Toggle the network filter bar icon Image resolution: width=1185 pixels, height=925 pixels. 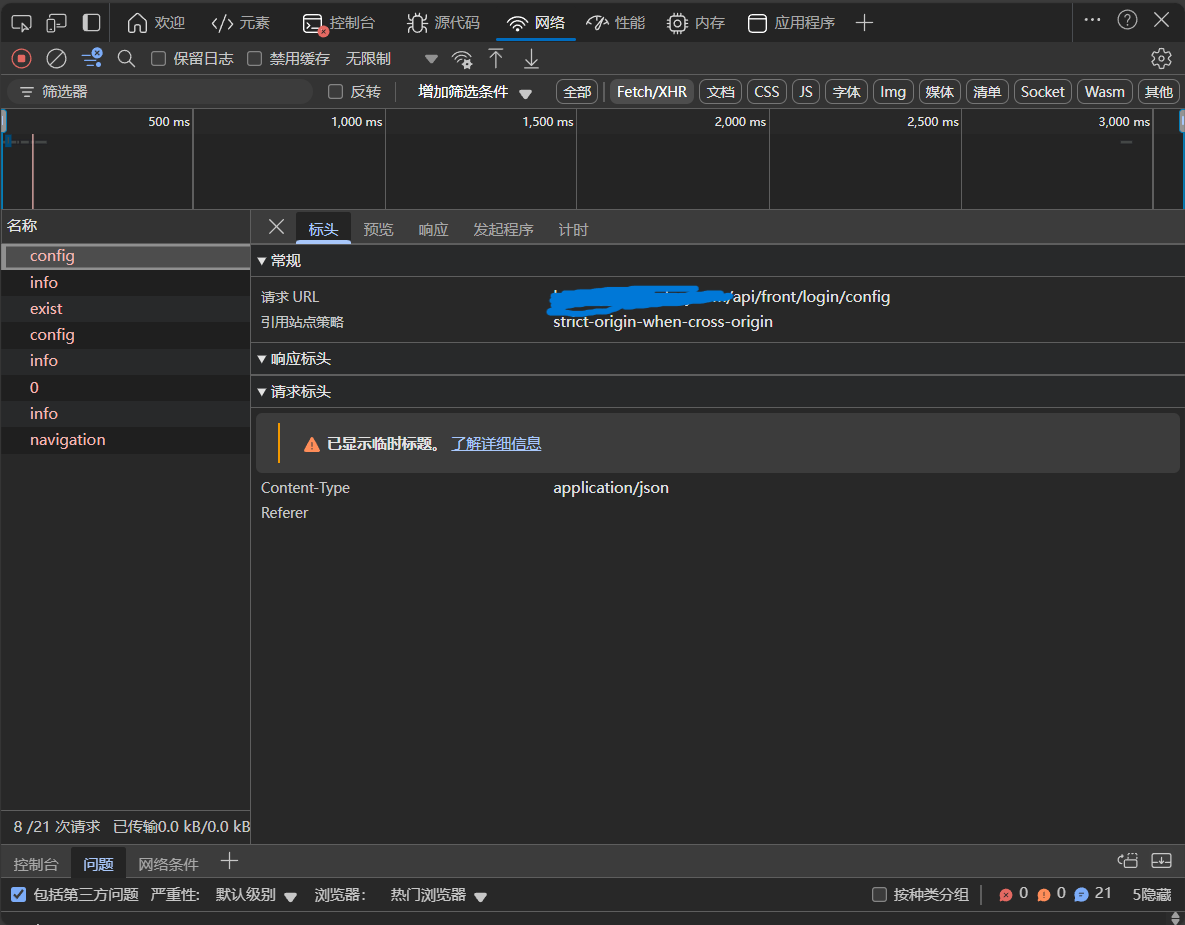tap(92, 58)
